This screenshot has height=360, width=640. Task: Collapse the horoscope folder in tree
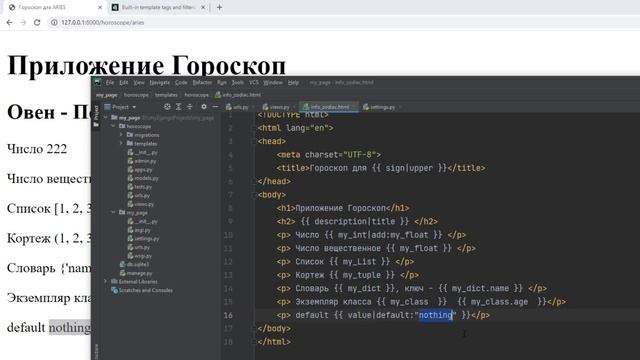click(x=113, y=127)
